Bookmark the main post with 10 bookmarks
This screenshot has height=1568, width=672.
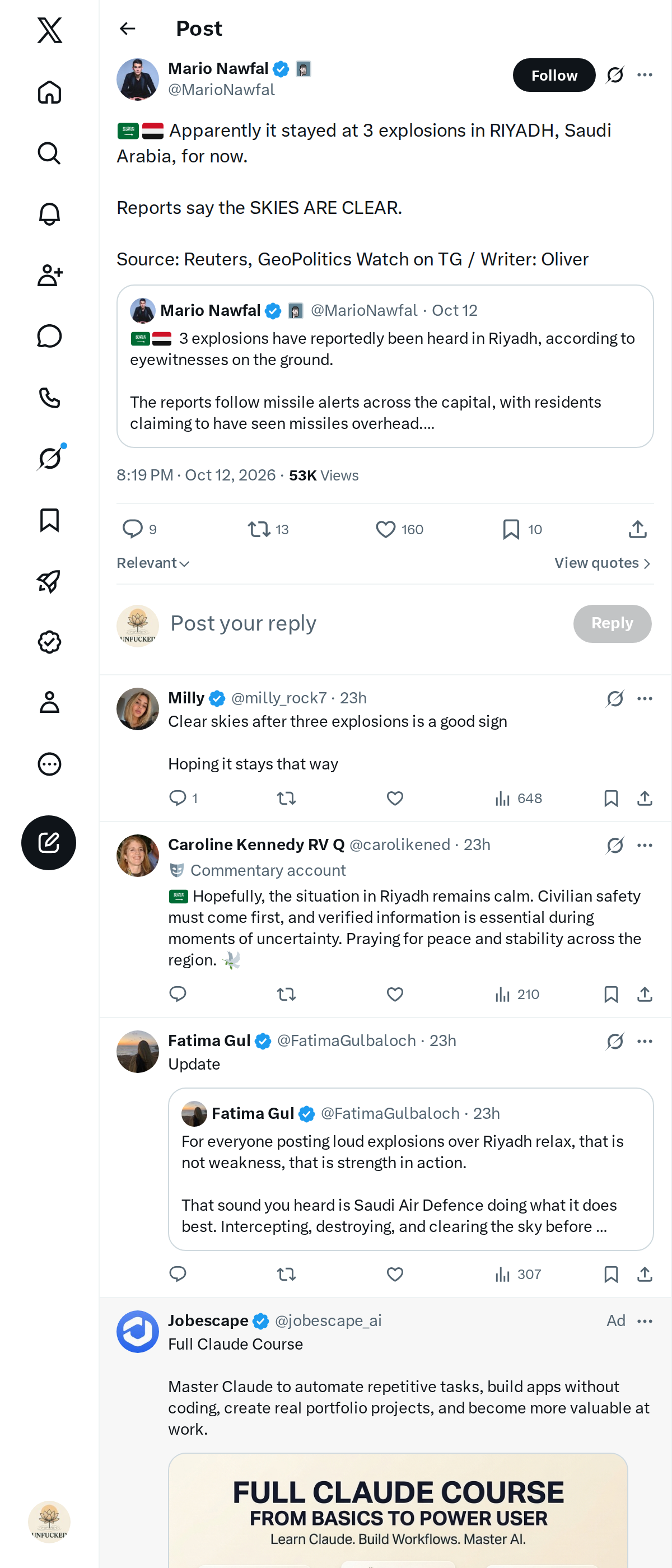point(522,529)
